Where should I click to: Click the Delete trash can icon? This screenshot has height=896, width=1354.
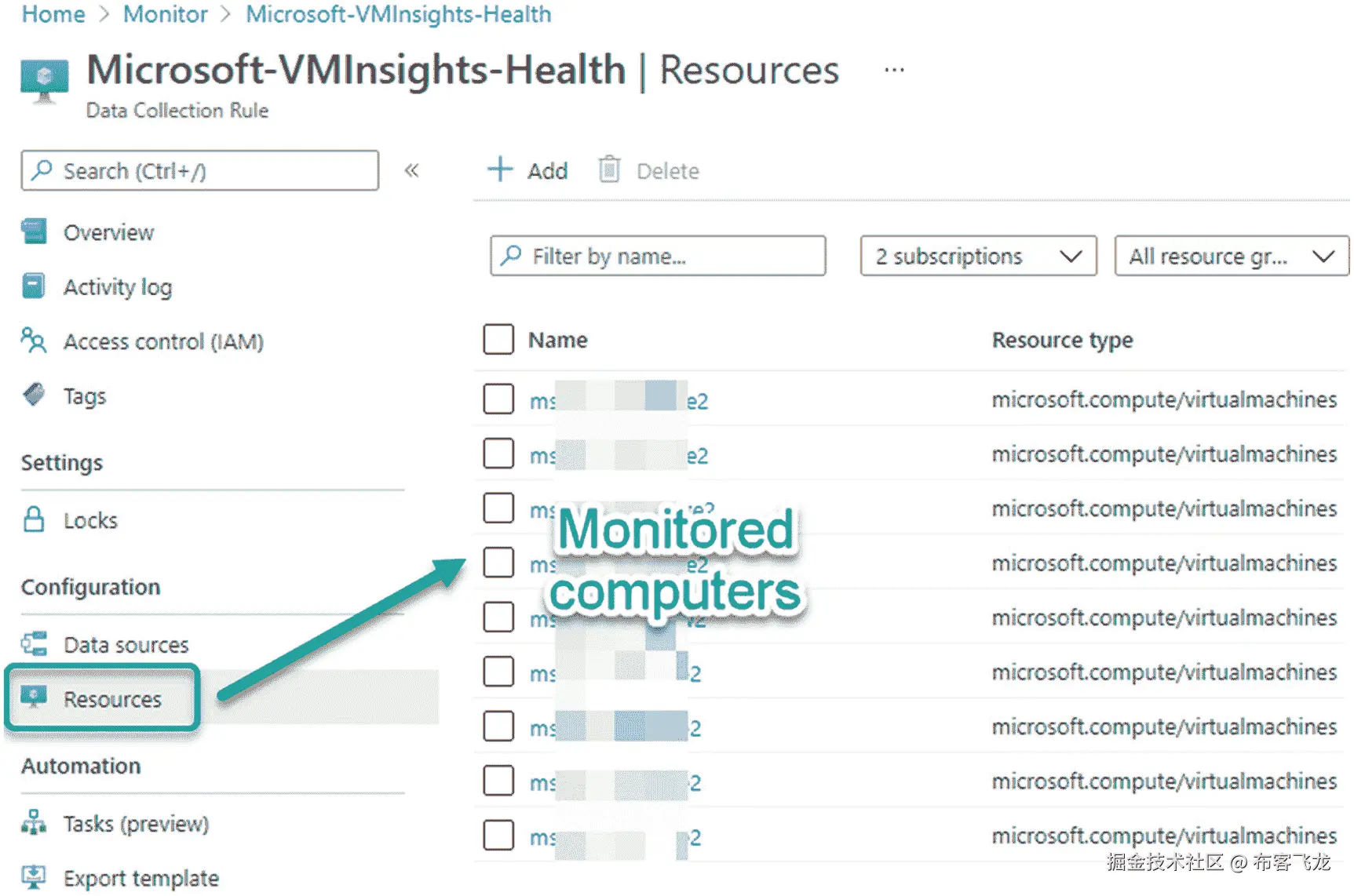pyautogui.click(x=609, y=169)
